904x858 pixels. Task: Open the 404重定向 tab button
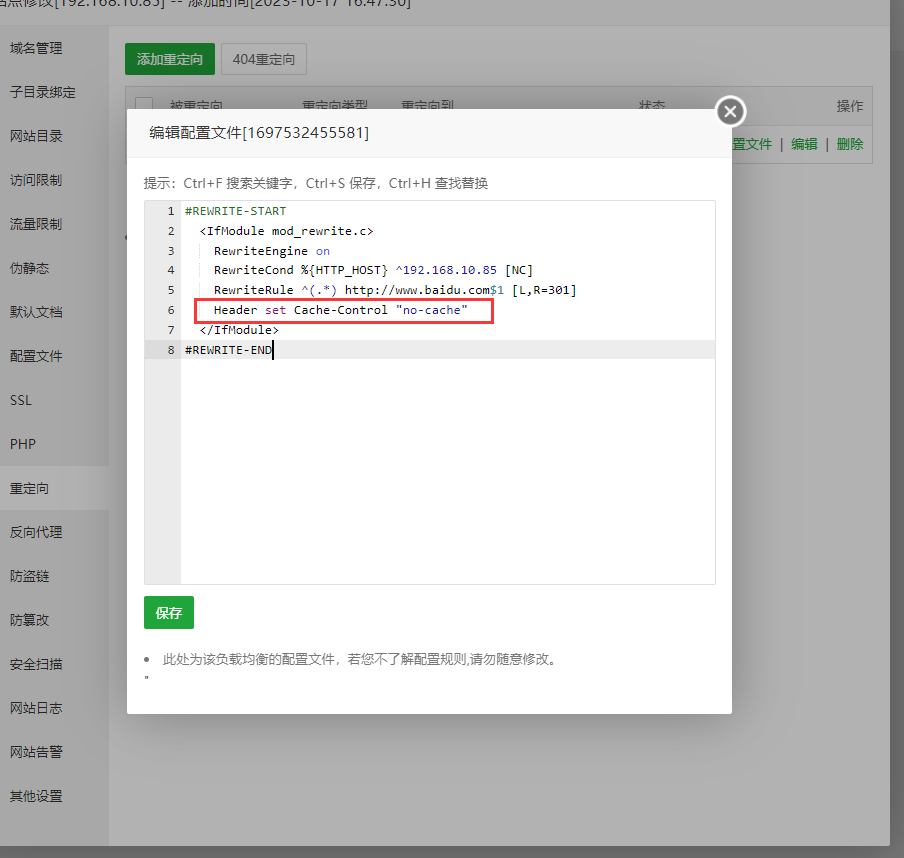click(x=263, y=59)
